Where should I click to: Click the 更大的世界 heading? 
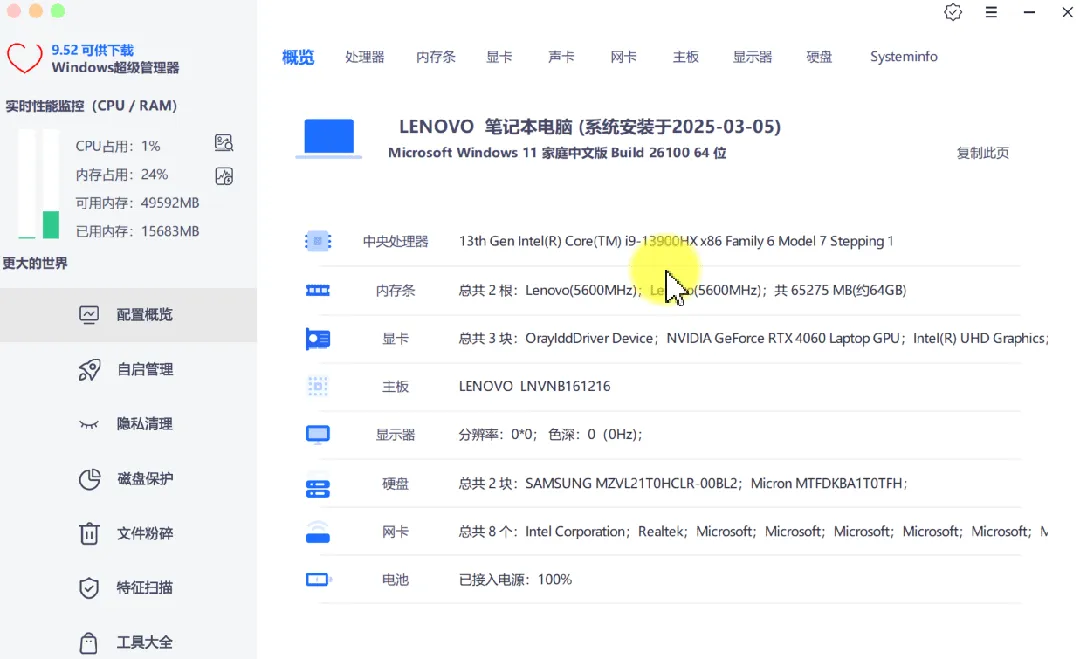[34, 264]
